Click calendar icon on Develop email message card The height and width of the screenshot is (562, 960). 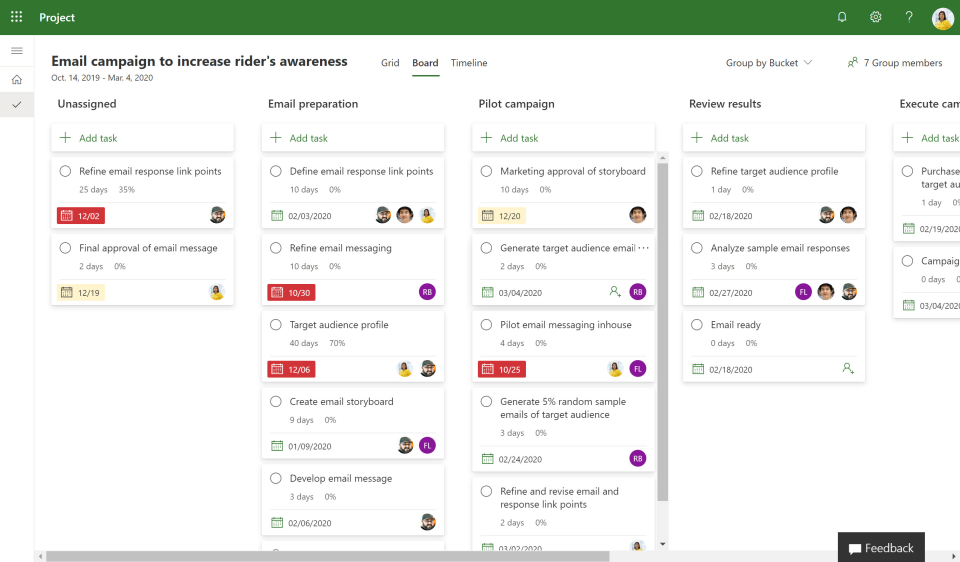click(277, 523)
